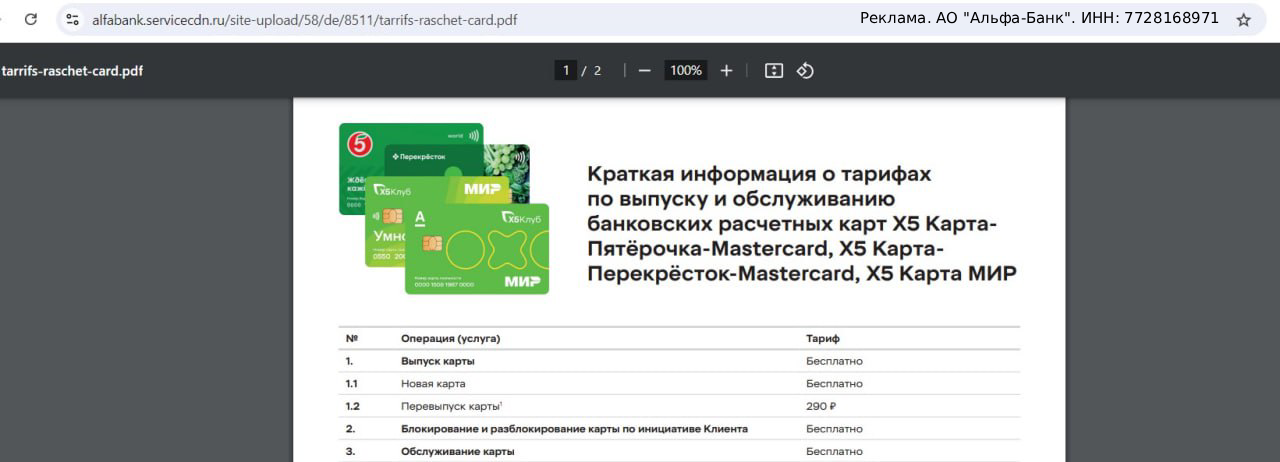Click the "Выпуск карты" row
The width and height of the screenshot is (1280, 462).
click(681, 361)
